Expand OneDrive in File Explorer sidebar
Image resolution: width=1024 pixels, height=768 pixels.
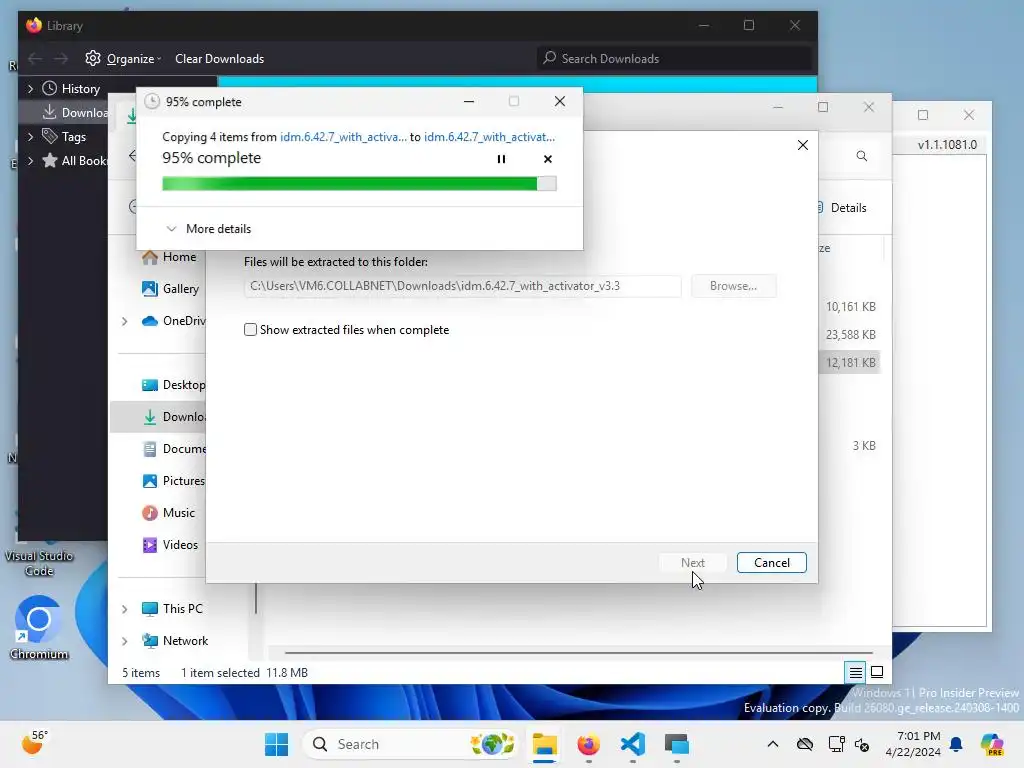coord(124,321)
